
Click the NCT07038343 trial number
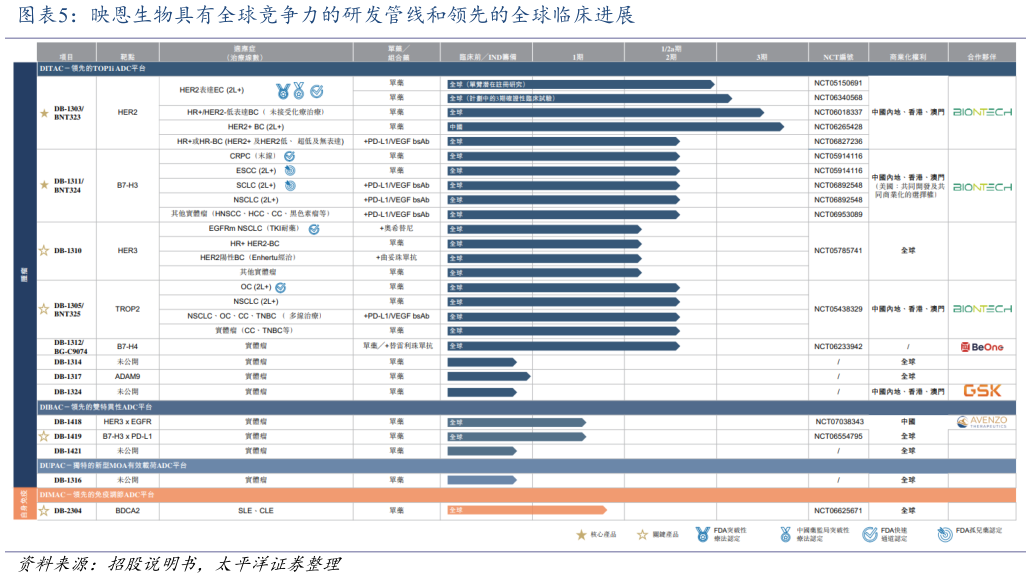(836, 422)
